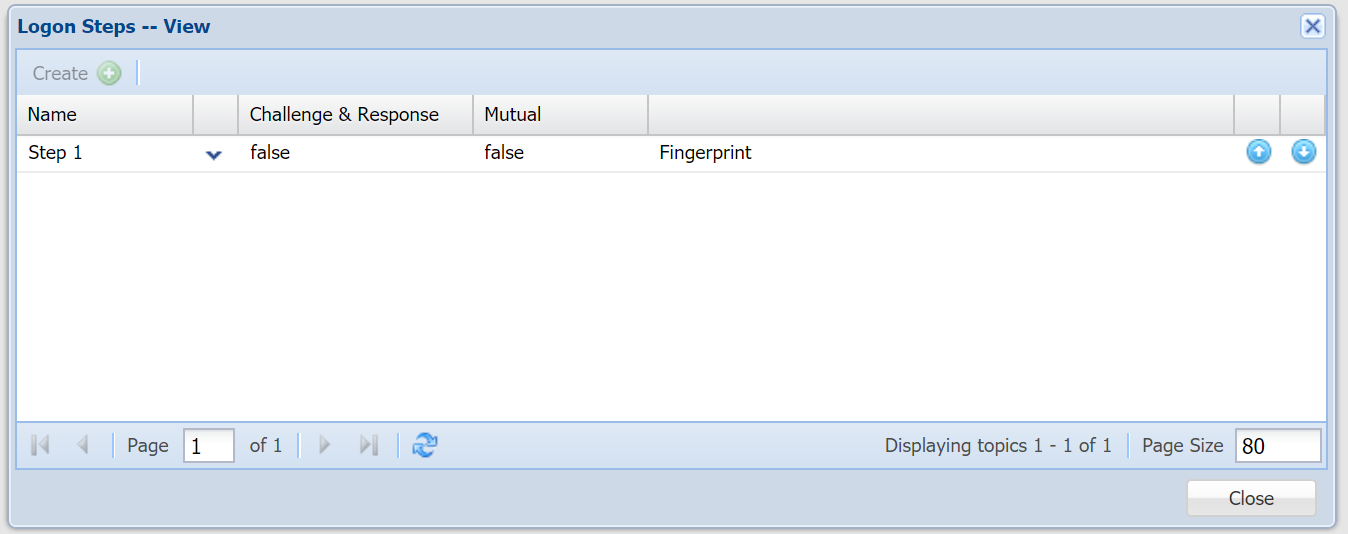Image resolution: width=1348 pixels, height=534 pixels.
Task: Click the Page Size input field
Action: tap(1277, 446)
